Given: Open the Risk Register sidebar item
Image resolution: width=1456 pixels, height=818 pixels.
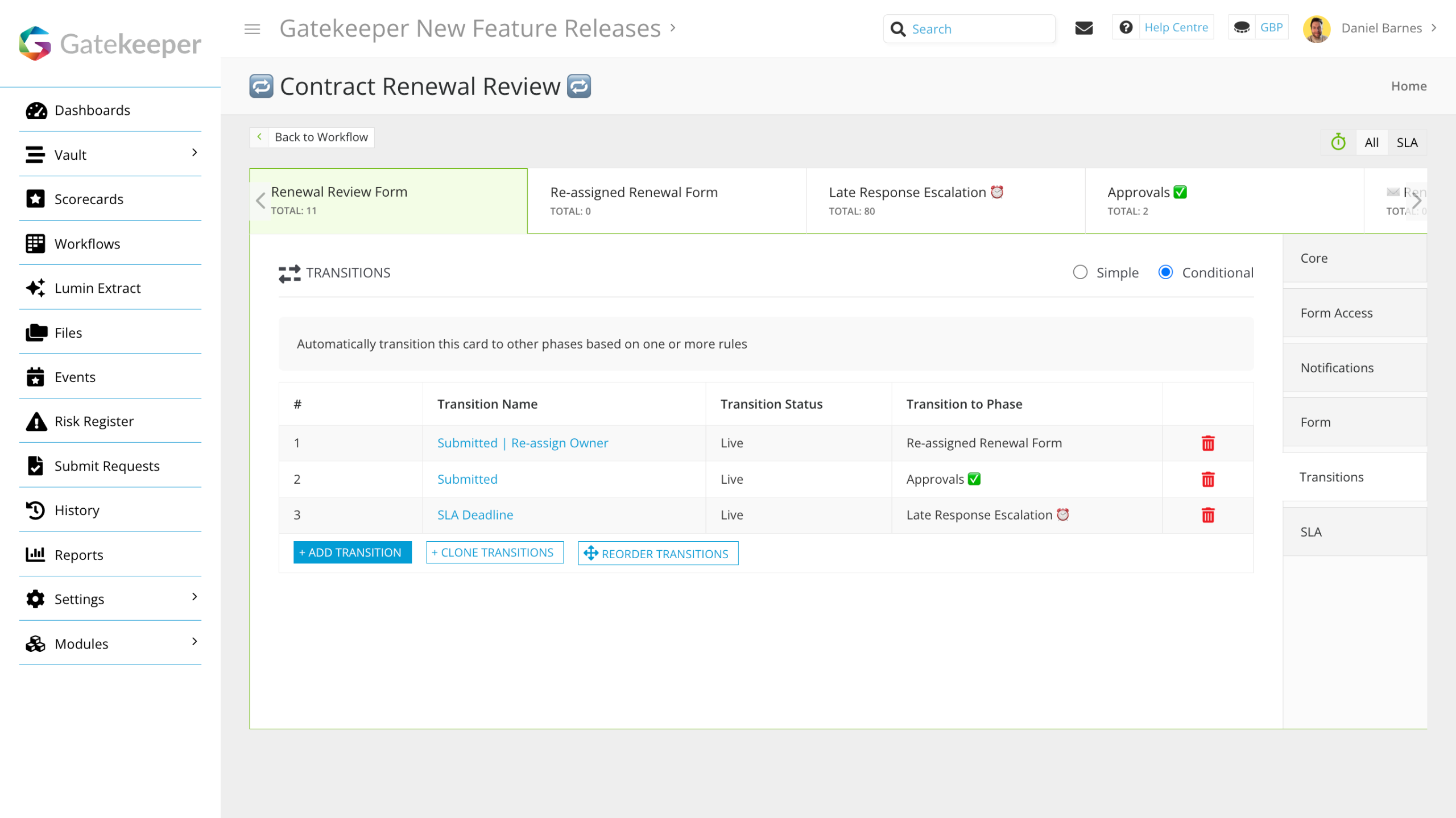Looking at the screenshot, I should coord(94,421).
